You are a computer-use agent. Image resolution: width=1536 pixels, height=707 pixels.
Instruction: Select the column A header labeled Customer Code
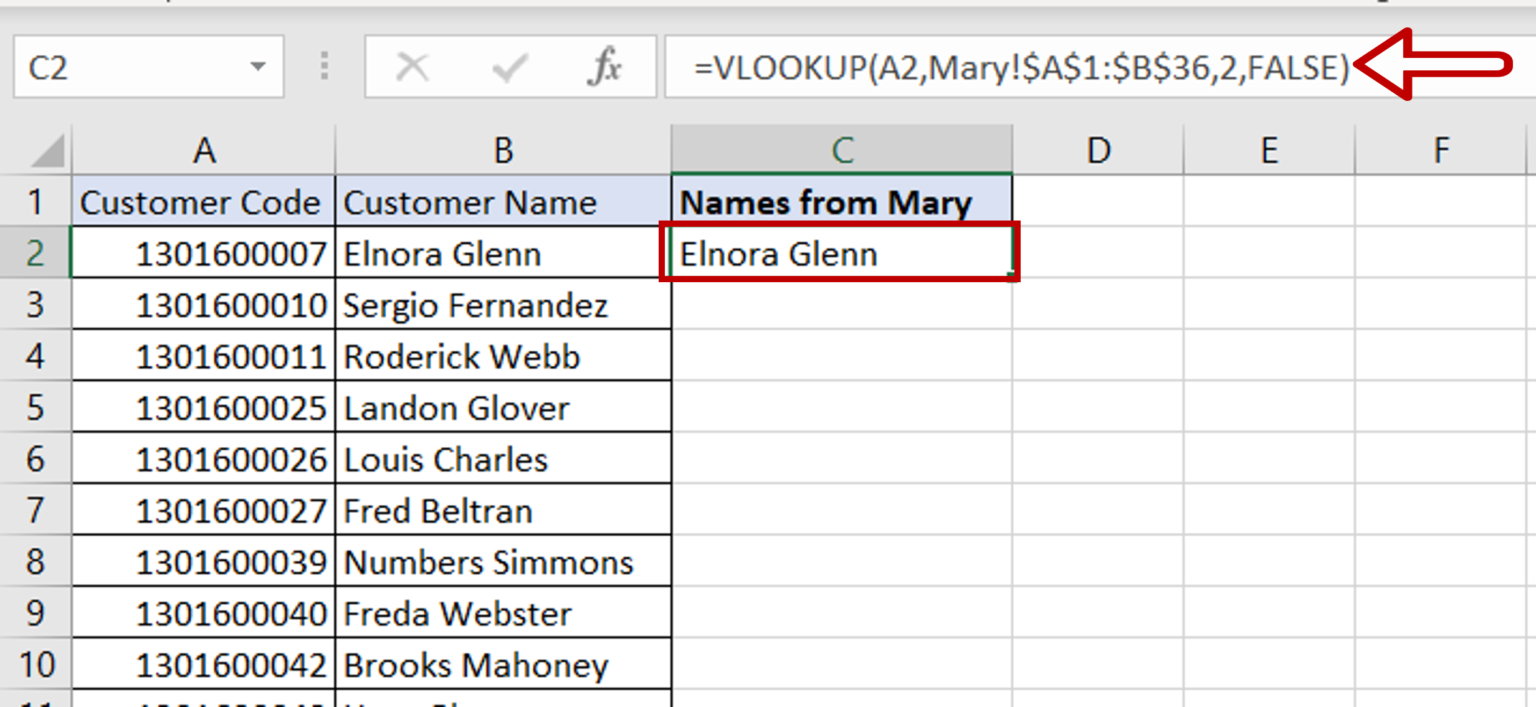(x=203, y=150)
